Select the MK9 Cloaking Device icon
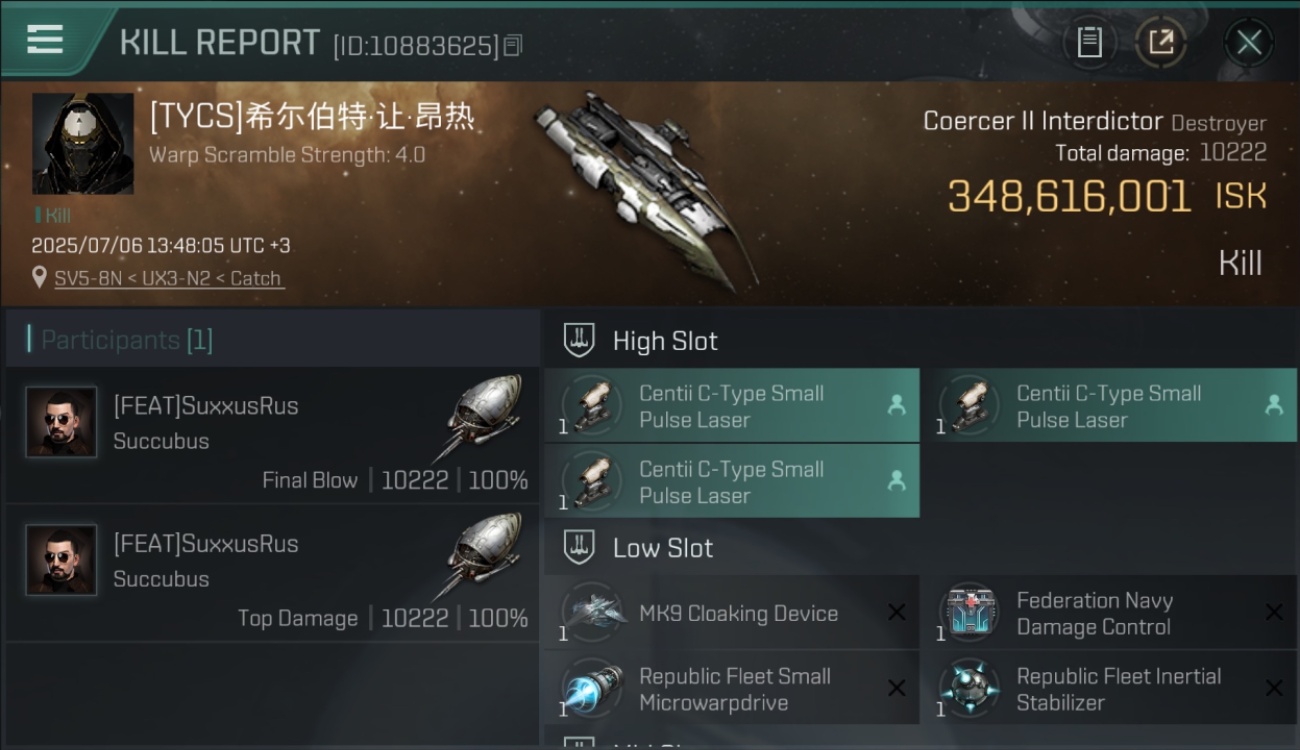This screenshot has width=1300, height=750. (593, 613)
